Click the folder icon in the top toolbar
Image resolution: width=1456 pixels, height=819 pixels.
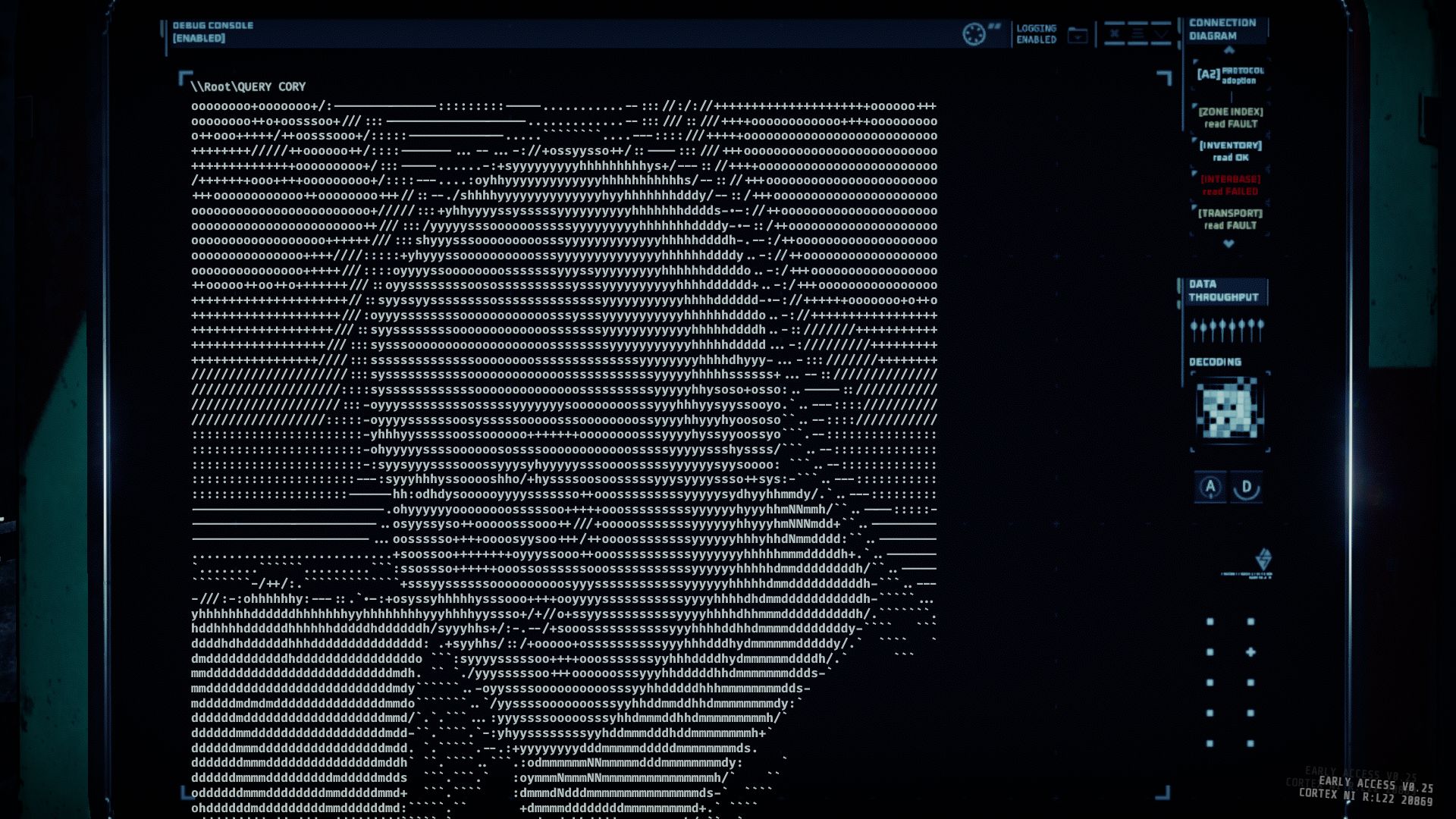click(1077, 34)
